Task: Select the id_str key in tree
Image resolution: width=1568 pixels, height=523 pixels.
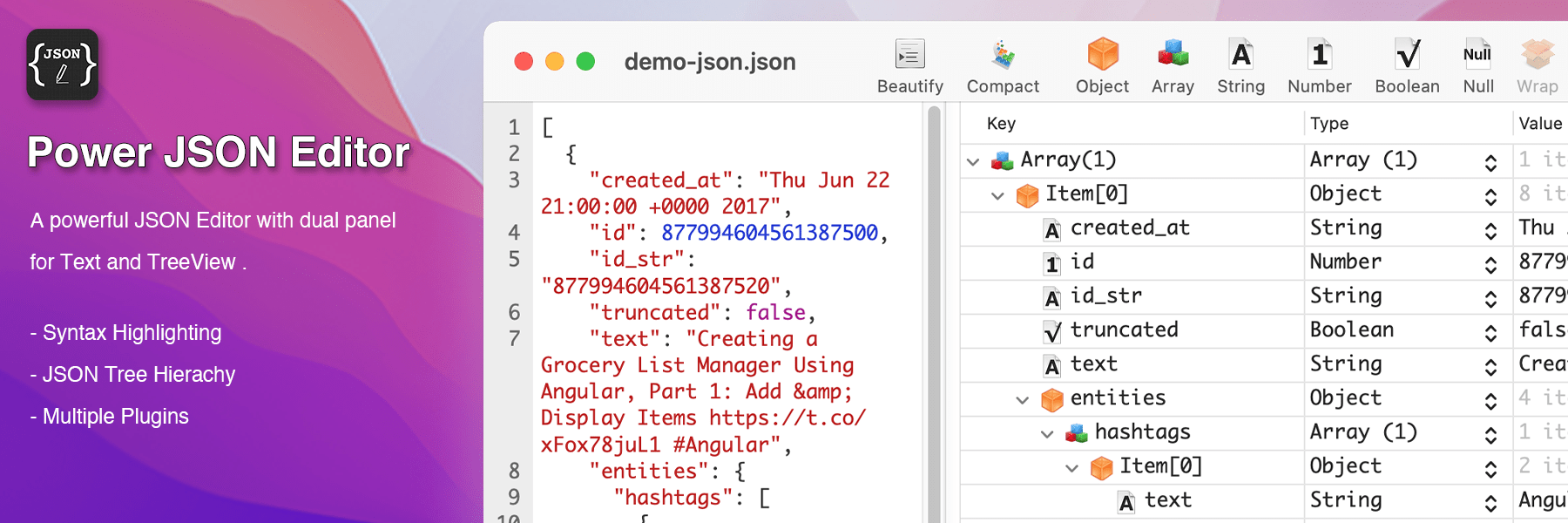Action: click(1105, 295)
